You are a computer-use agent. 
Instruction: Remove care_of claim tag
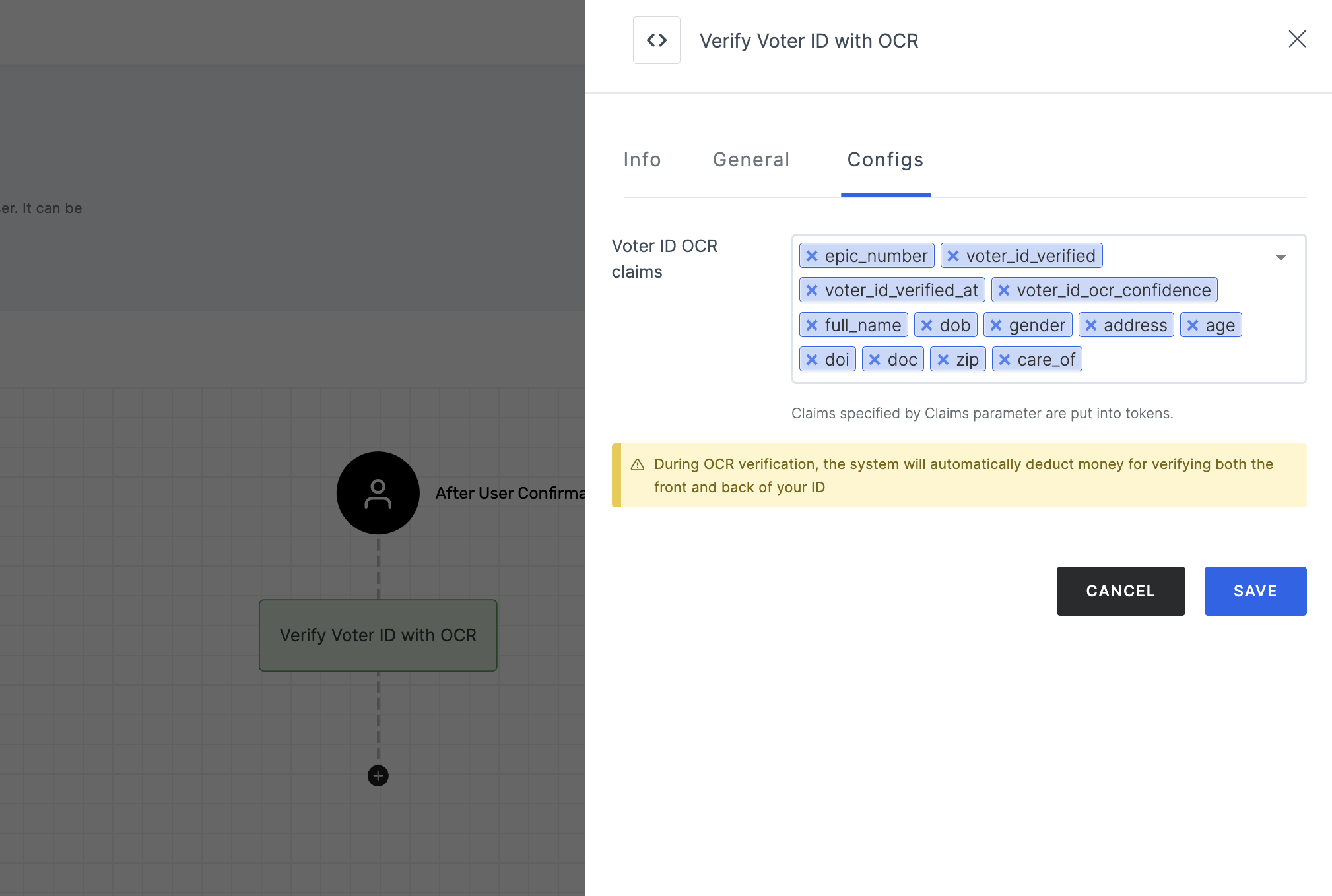point(1004,359)
